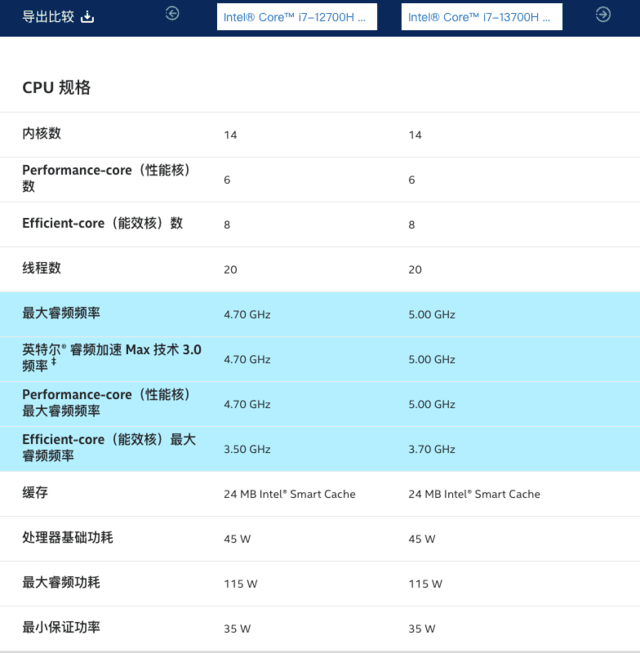Select the 最大睿频频率 row label
Viewport: 640px width, 653px height.
pyautogui.click(x=61, y=313)
